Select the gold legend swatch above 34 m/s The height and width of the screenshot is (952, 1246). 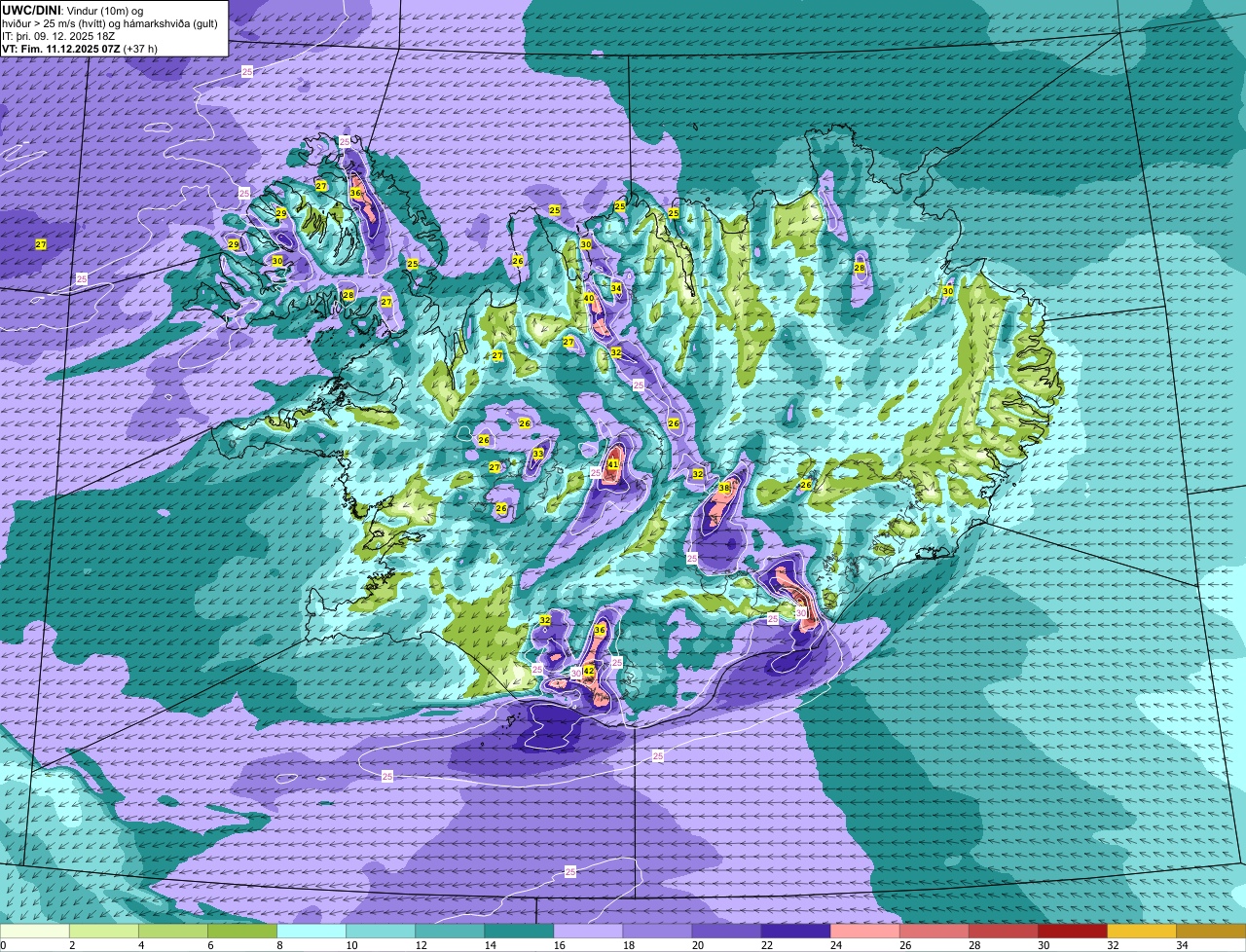pos(1211,932)
